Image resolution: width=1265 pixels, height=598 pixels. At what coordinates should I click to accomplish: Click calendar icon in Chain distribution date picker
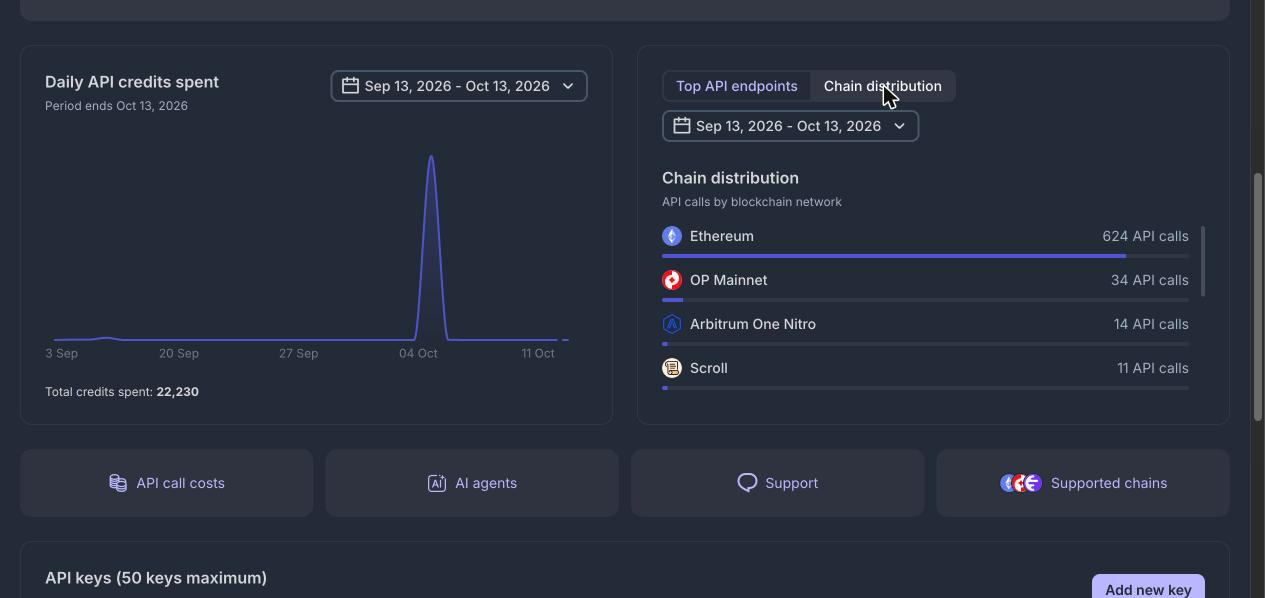pos(681,126)
